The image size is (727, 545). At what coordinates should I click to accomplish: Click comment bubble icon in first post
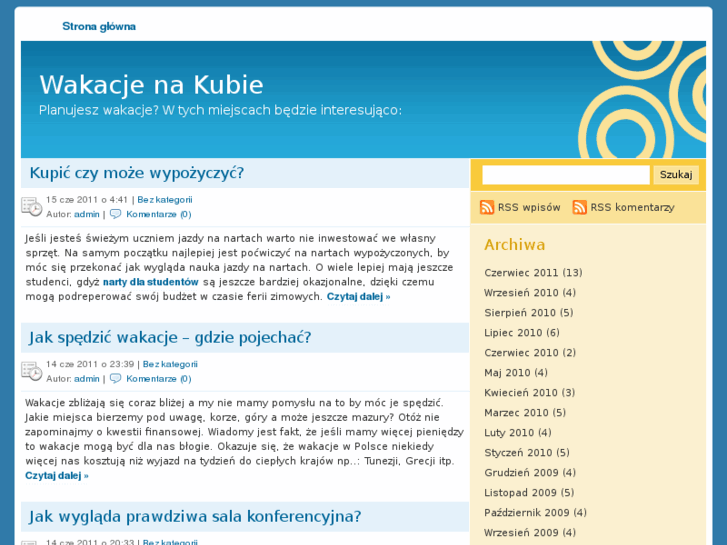click(x=115, y=214)
